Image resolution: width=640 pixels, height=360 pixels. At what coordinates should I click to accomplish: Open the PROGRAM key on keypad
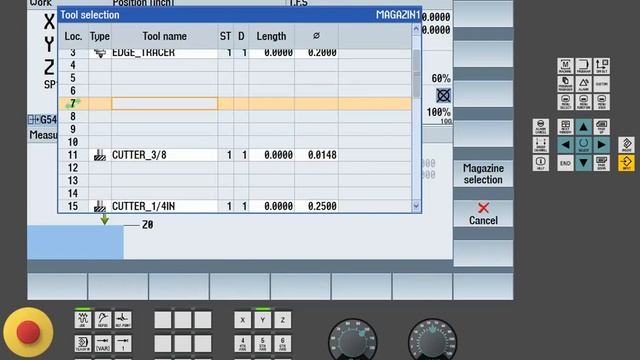click(583, 66)
